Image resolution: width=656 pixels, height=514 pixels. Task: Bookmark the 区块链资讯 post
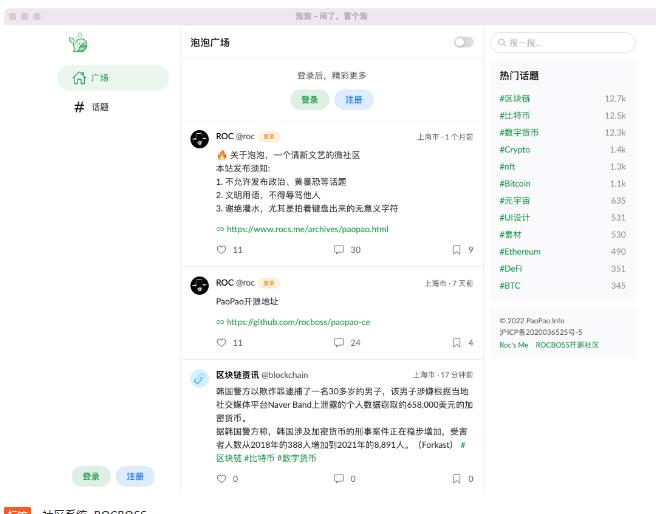pyautogui.click(x=456, y=478)
